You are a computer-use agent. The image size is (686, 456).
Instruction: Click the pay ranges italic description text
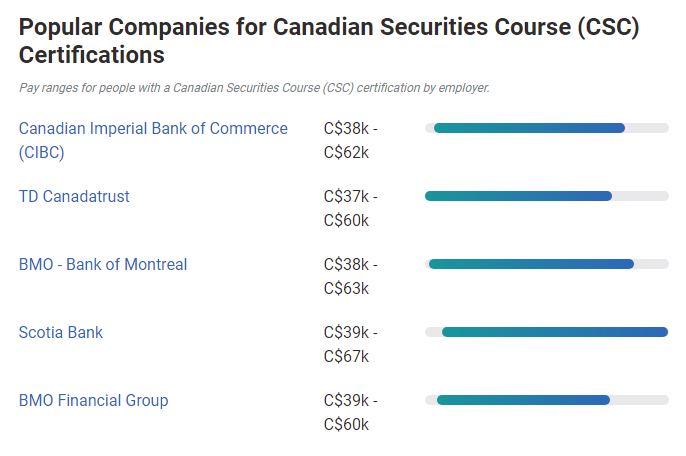254,88
